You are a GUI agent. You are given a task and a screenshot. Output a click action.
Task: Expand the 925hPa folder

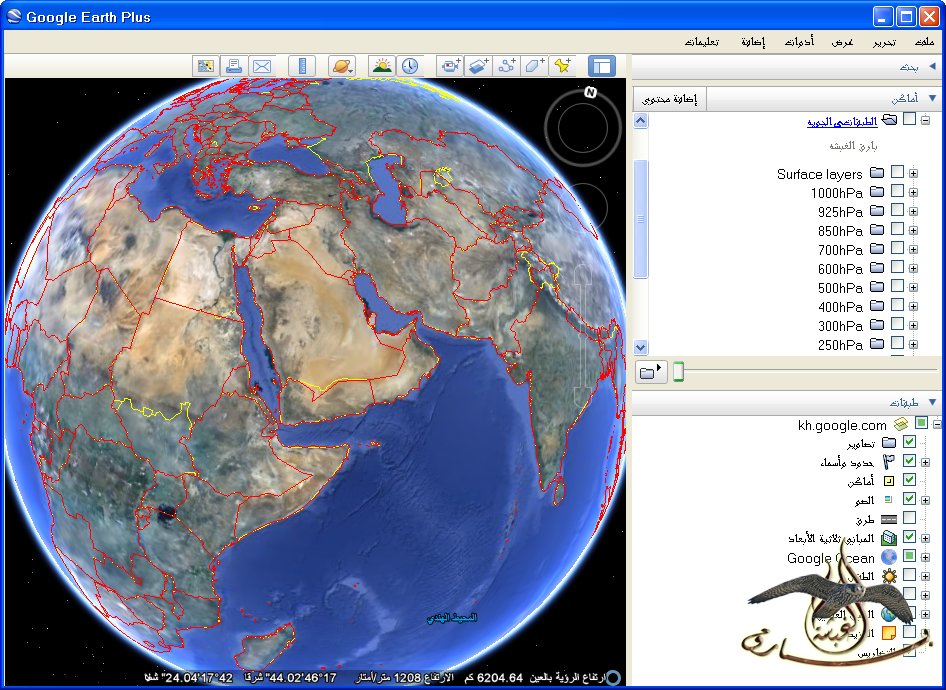pyautogui.click(x=913, y=212)
